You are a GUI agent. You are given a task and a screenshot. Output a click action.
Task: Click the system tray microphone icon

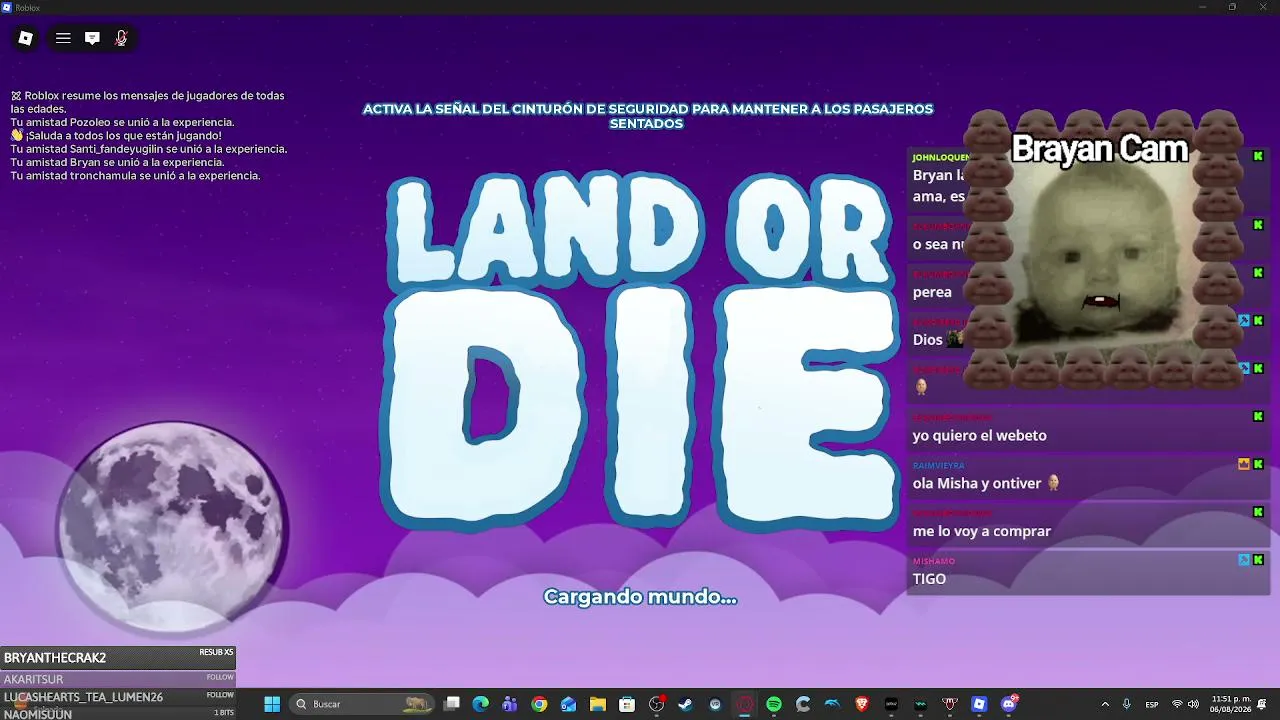coord(1127,704)
